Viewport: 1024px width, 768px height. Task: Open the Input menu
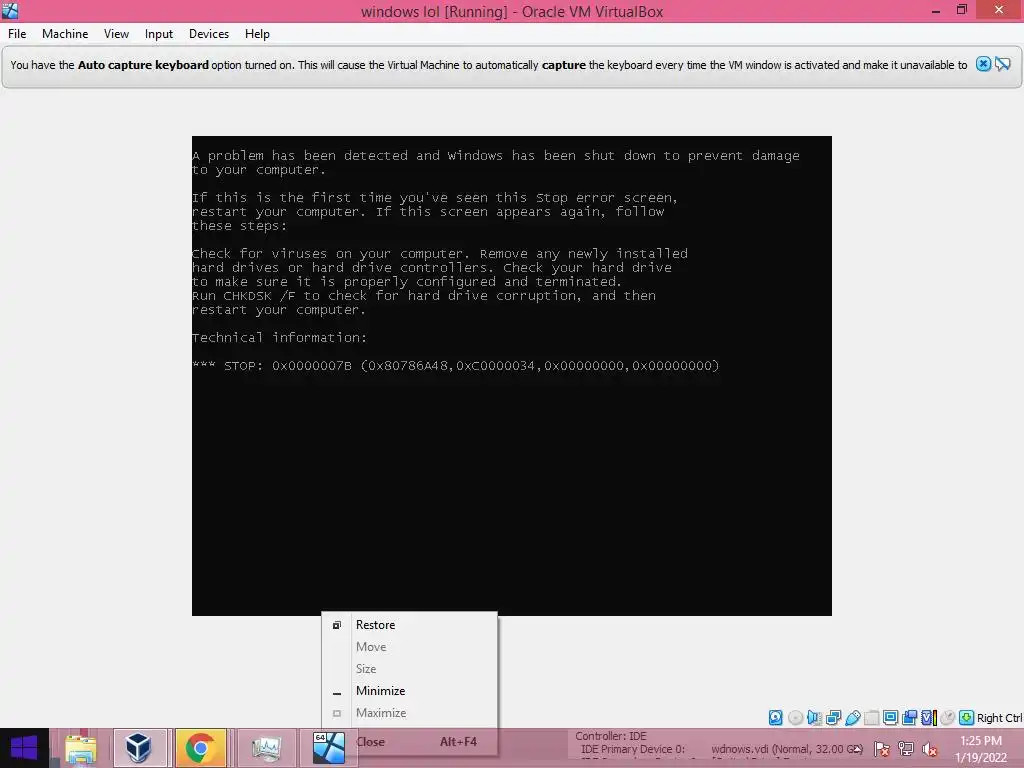tap(159, 34)
